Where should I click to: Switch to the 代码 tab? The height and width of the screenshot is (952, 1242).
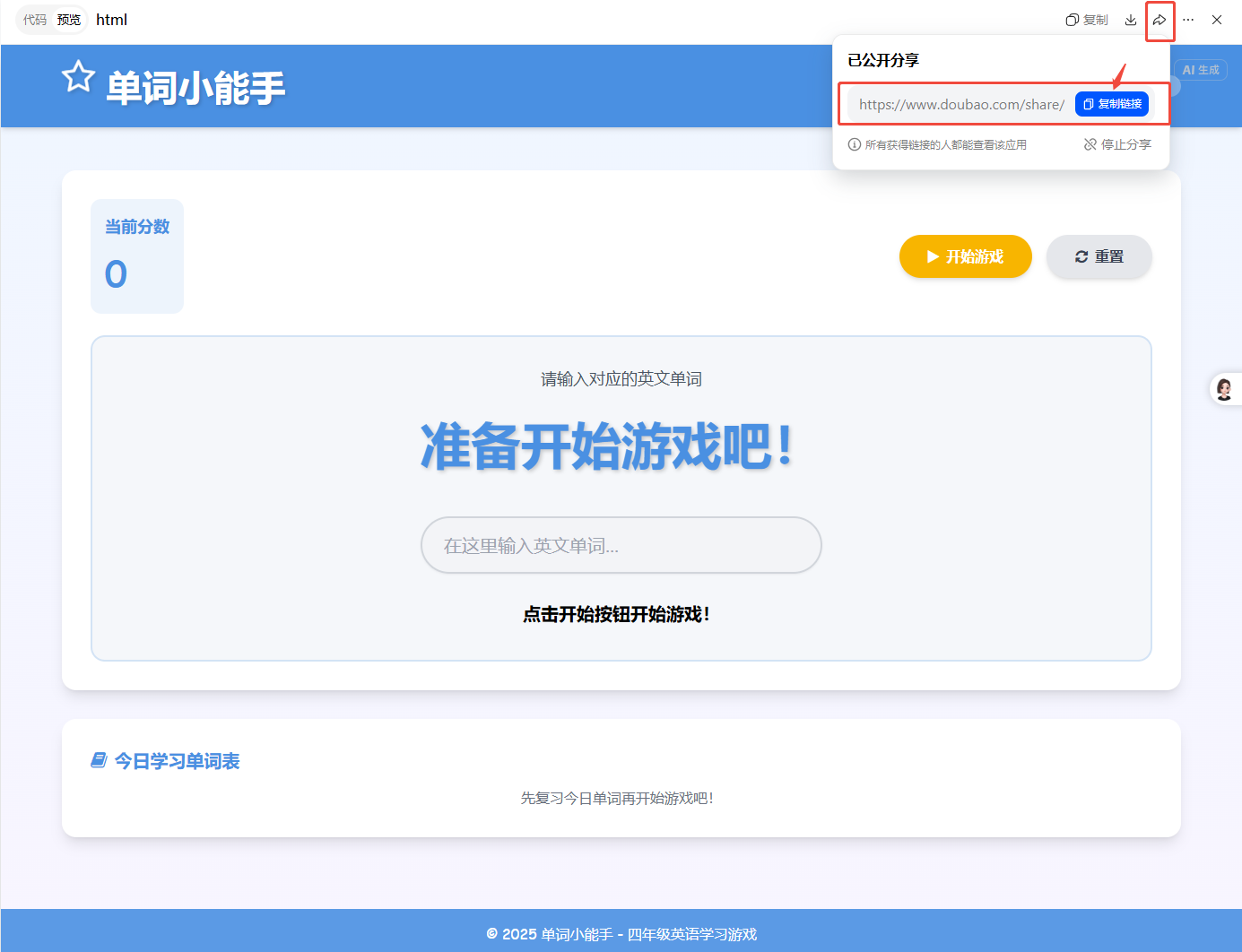click(x=35, y=20)
